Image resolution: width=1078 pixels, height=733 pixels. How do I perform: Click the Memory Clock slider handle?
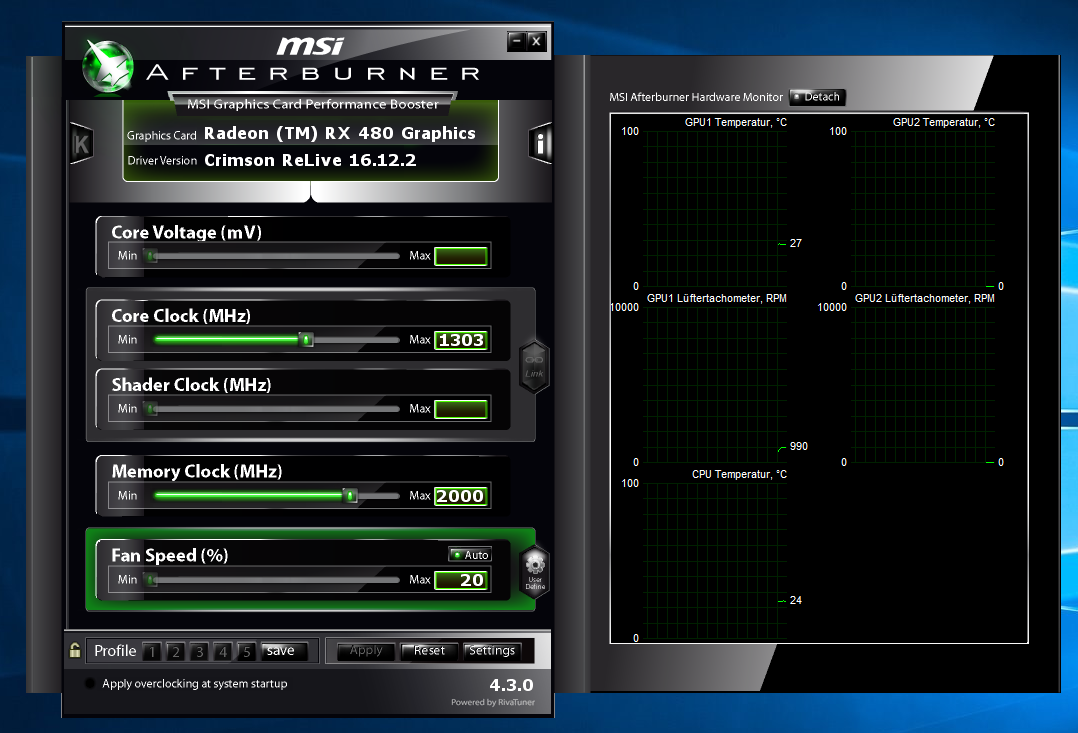(350, 496)
